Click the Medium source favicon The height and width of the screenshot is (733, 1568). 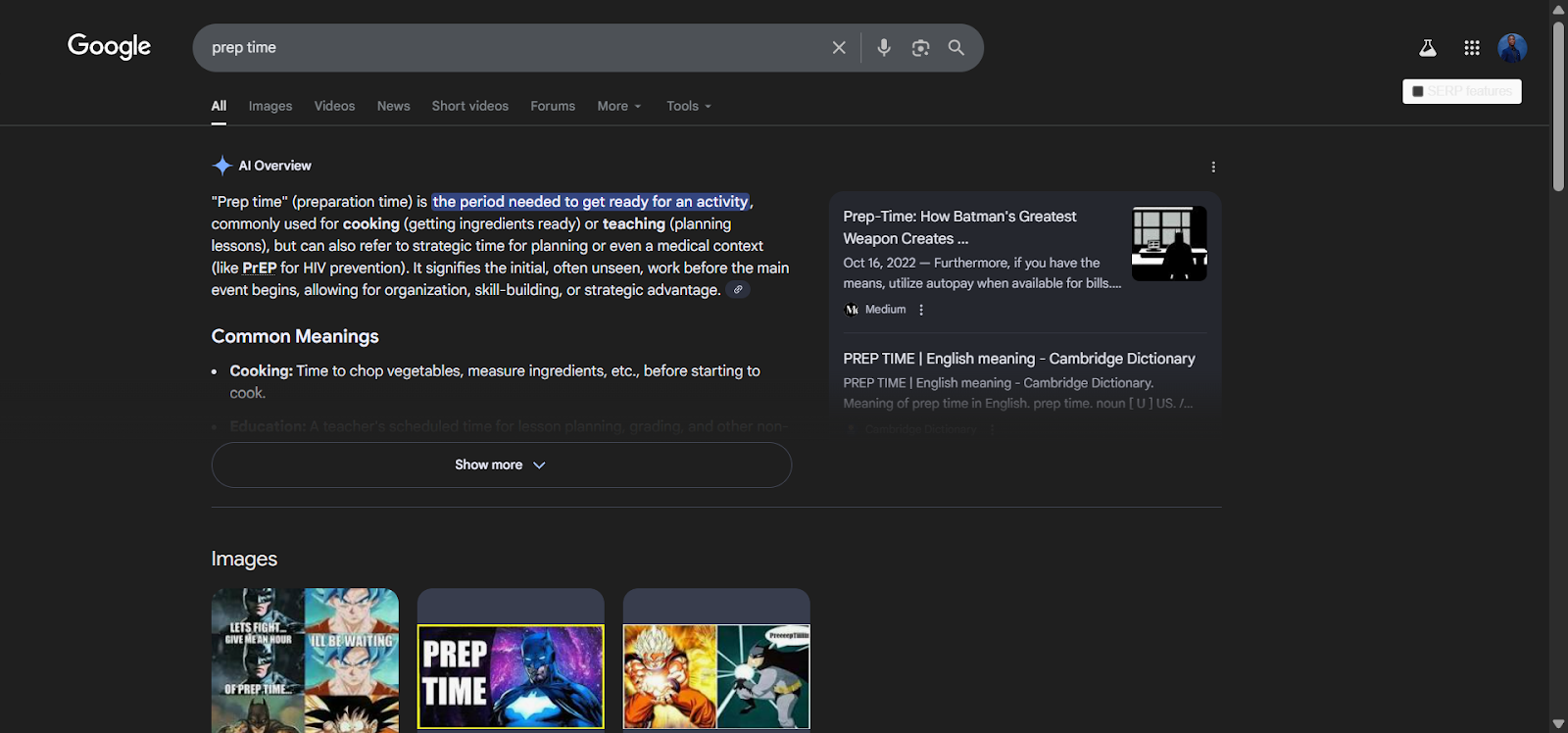[x=852, y=310]
